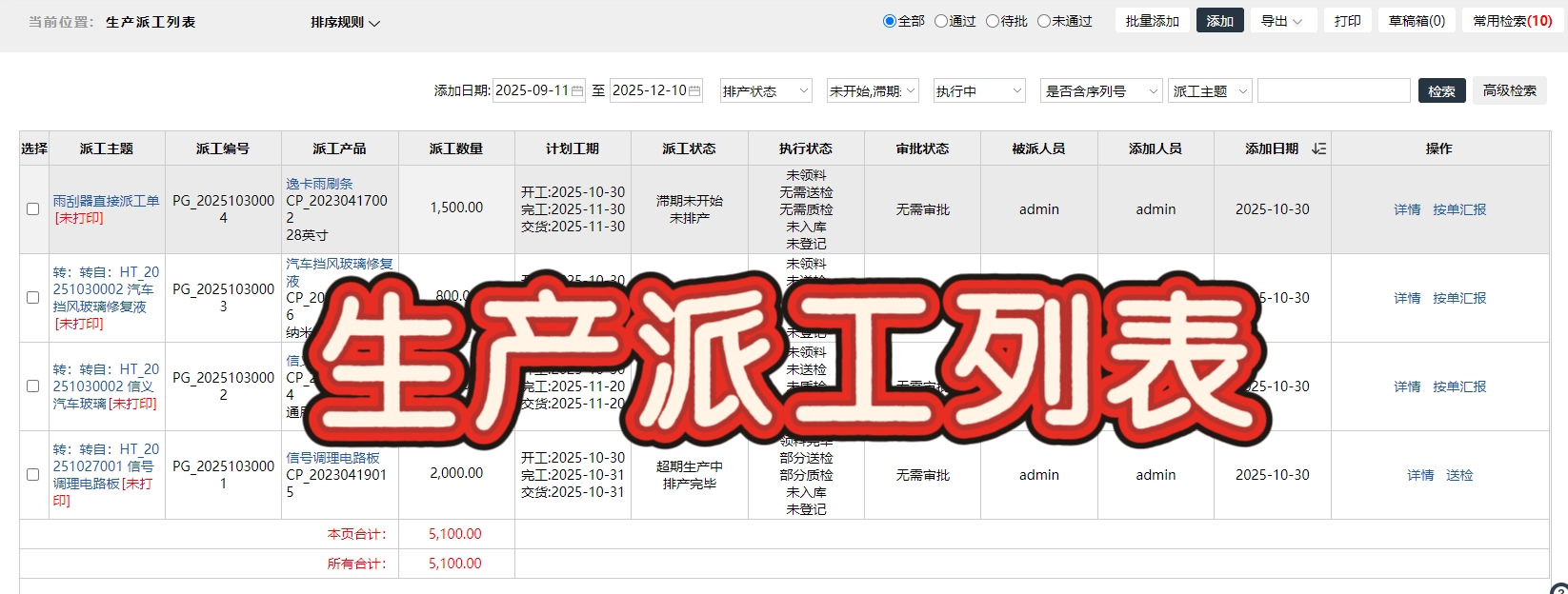Click the search keyword input field
The image size is (1568, 594).
(1334, 91)
